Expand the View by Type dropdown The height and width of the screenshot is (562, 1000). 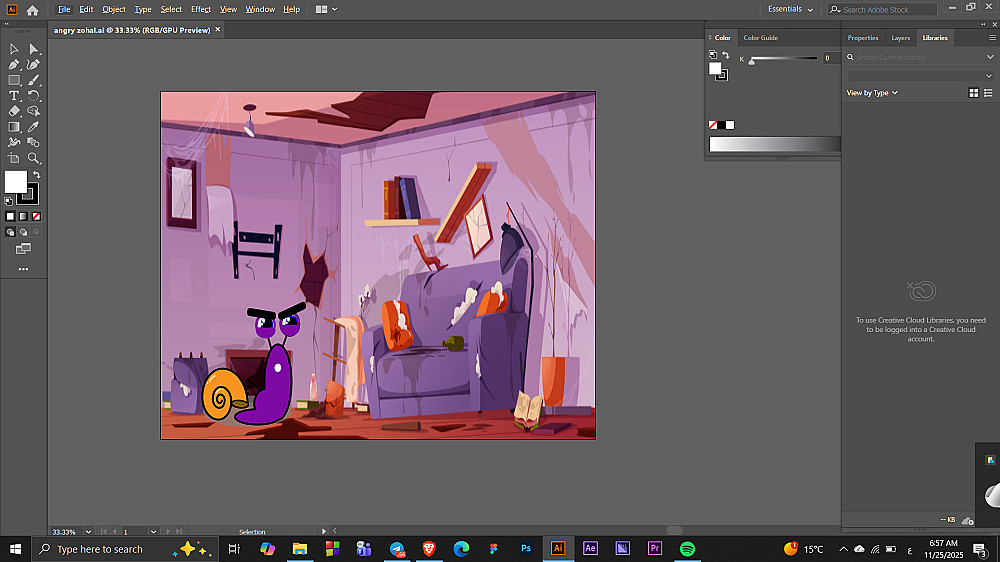point(872,93)
